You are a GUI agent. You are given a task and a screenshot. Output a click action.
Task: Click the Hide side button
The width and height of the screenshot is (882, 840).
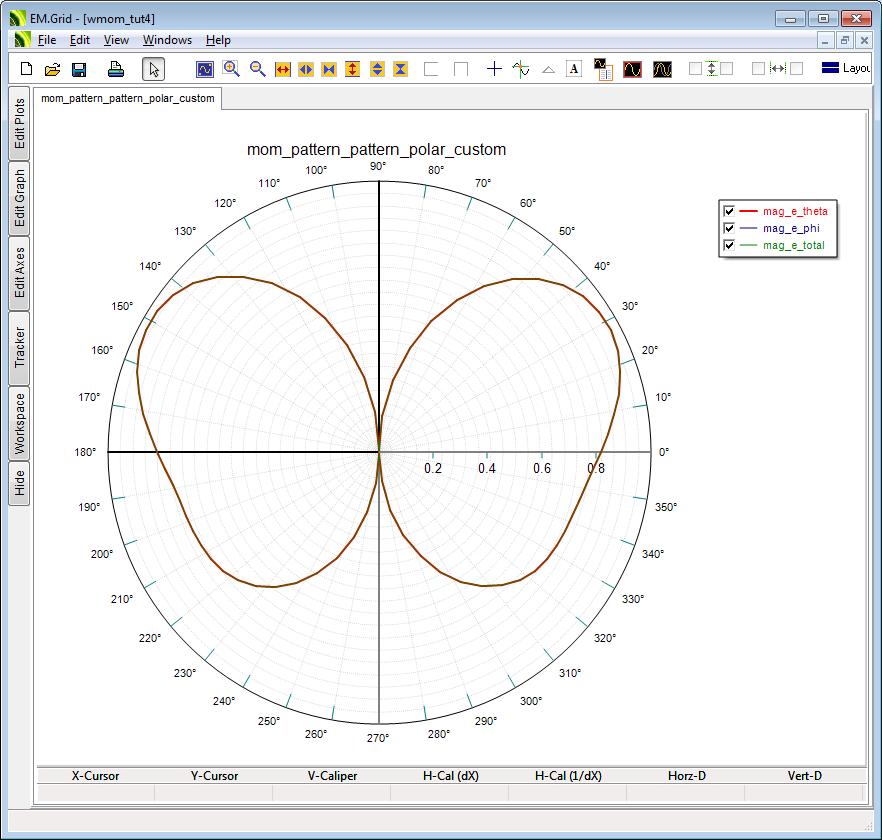[x=19, y=485]
